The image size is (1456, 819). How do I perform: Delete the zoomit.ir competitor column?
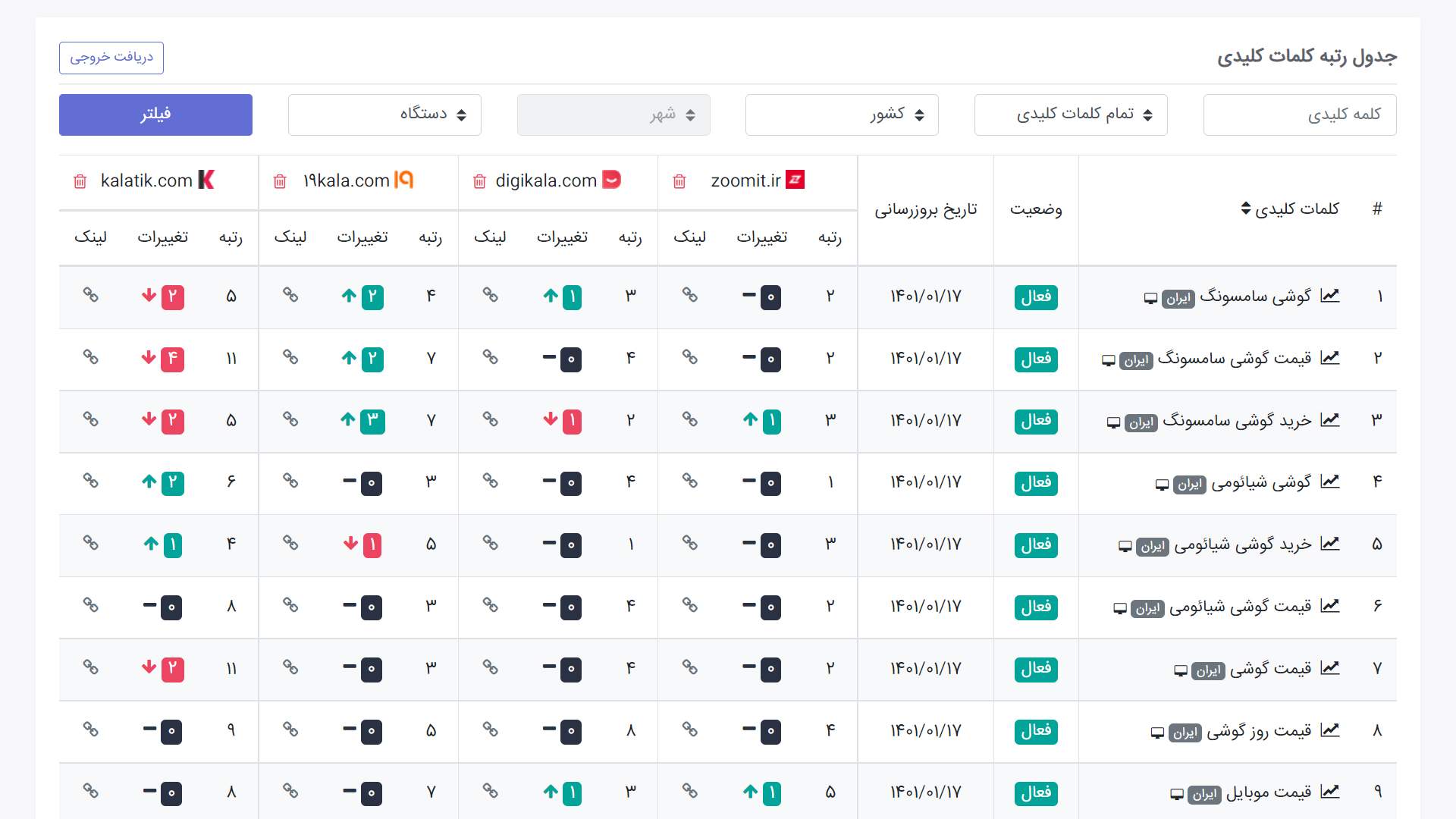click(679, 181)
